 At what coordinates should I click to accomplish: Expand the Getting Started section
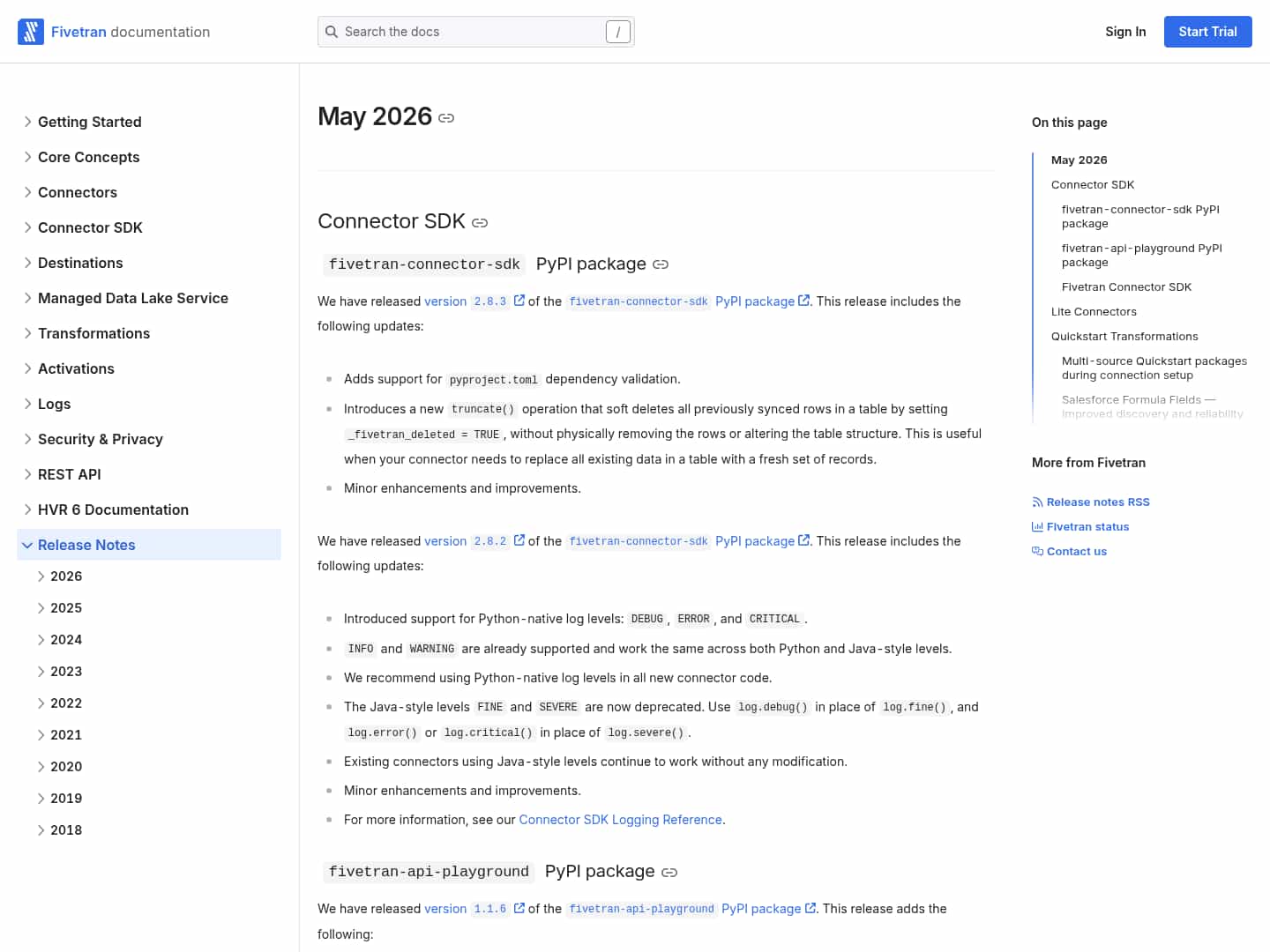(x=28, y=122)
